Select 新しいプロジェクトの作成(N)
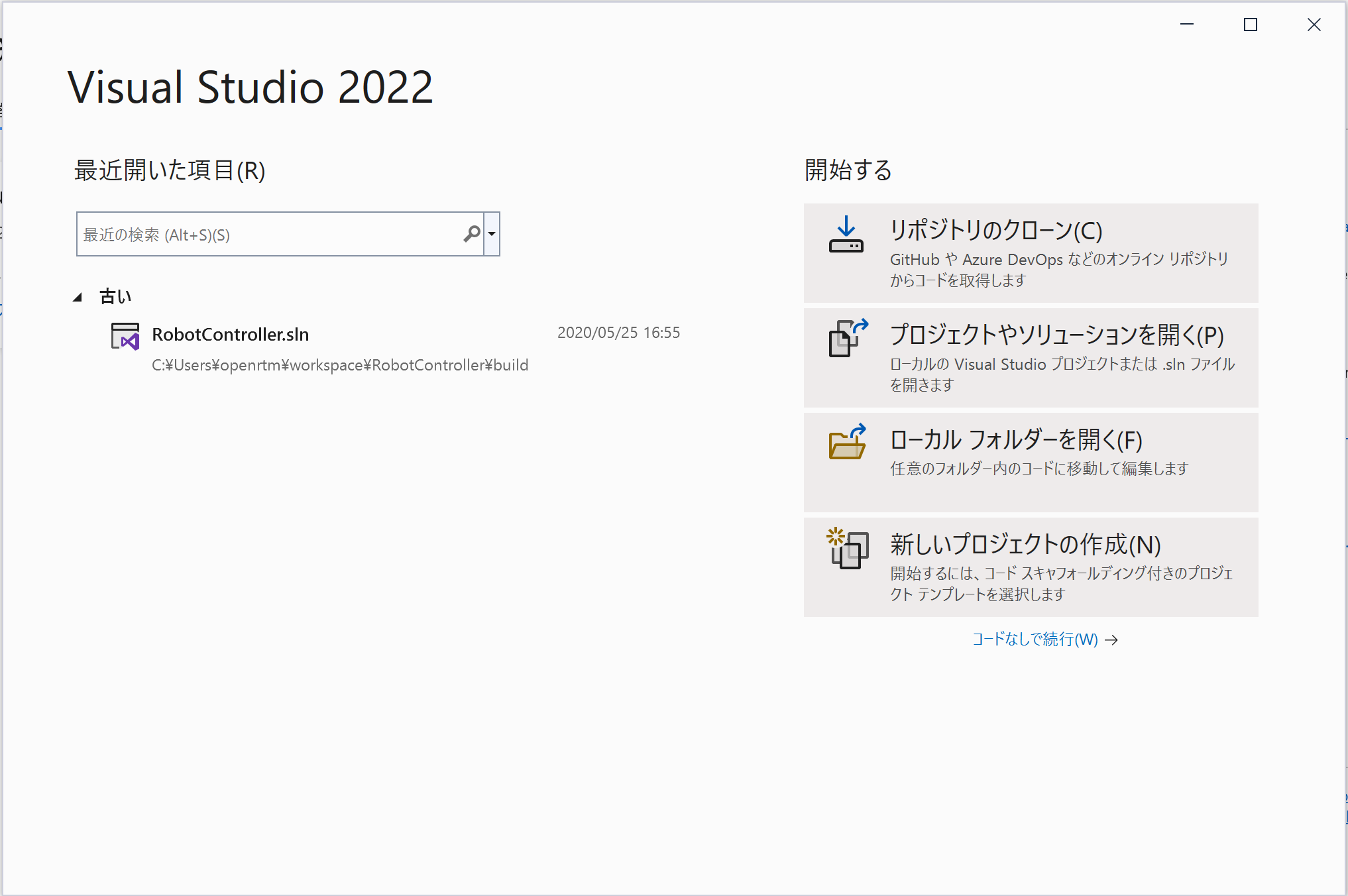The height and width of the screenshot is (896, 1348). [x=1031, y=567]
